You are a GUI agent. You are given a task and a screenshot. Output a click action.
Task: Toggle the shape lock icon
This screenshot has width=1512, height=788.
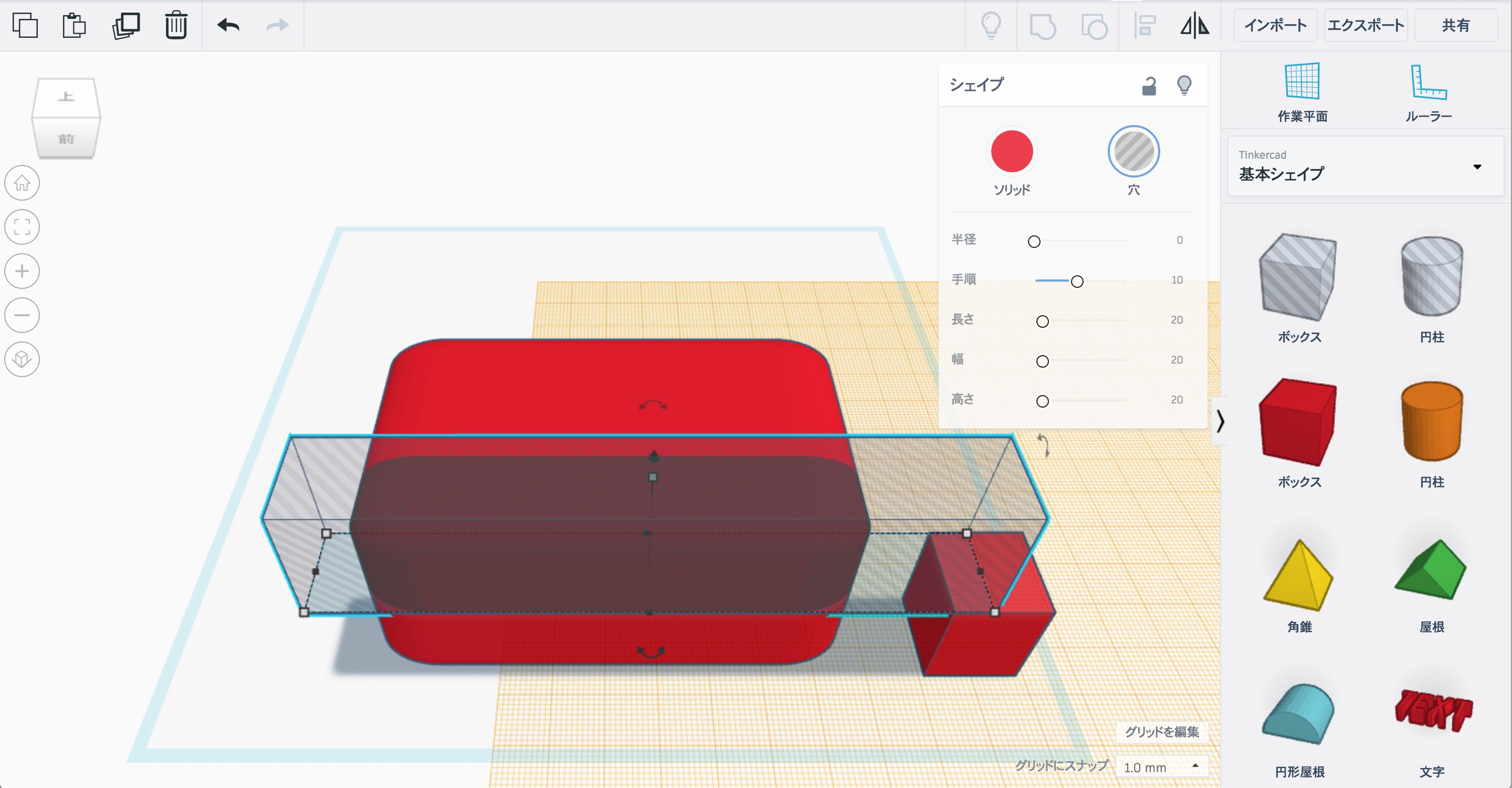[1149, 86]
